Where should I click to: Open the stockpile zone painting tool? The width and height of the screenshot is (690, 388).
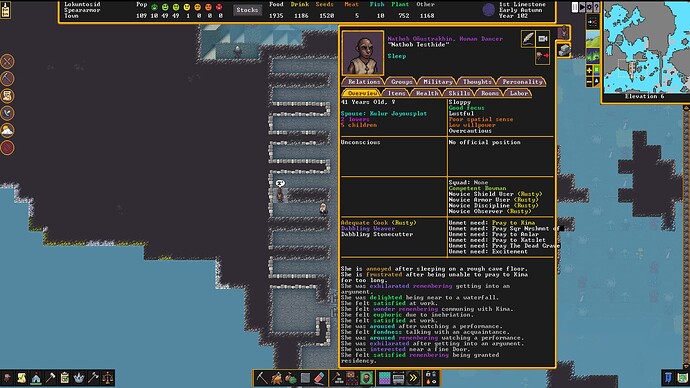click(x=384, y=378)
